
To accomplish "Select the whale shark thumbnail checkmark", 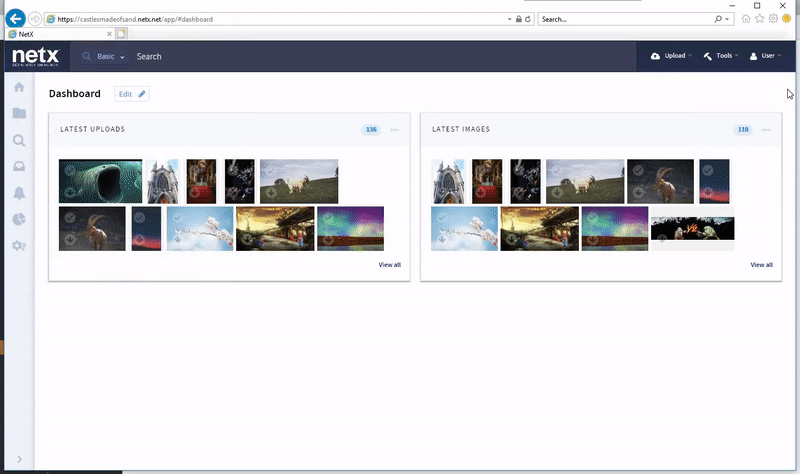I will click(x=69, y=169).
